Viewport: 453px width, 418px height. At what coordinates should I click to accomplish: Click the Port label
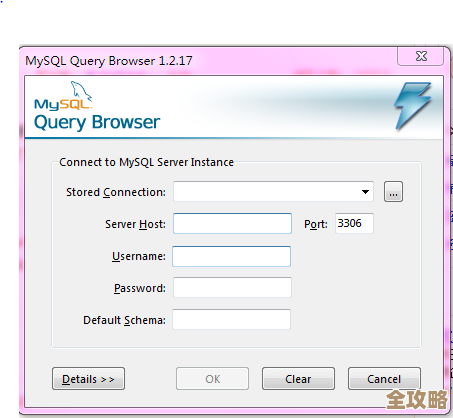(x=316, y=224)
